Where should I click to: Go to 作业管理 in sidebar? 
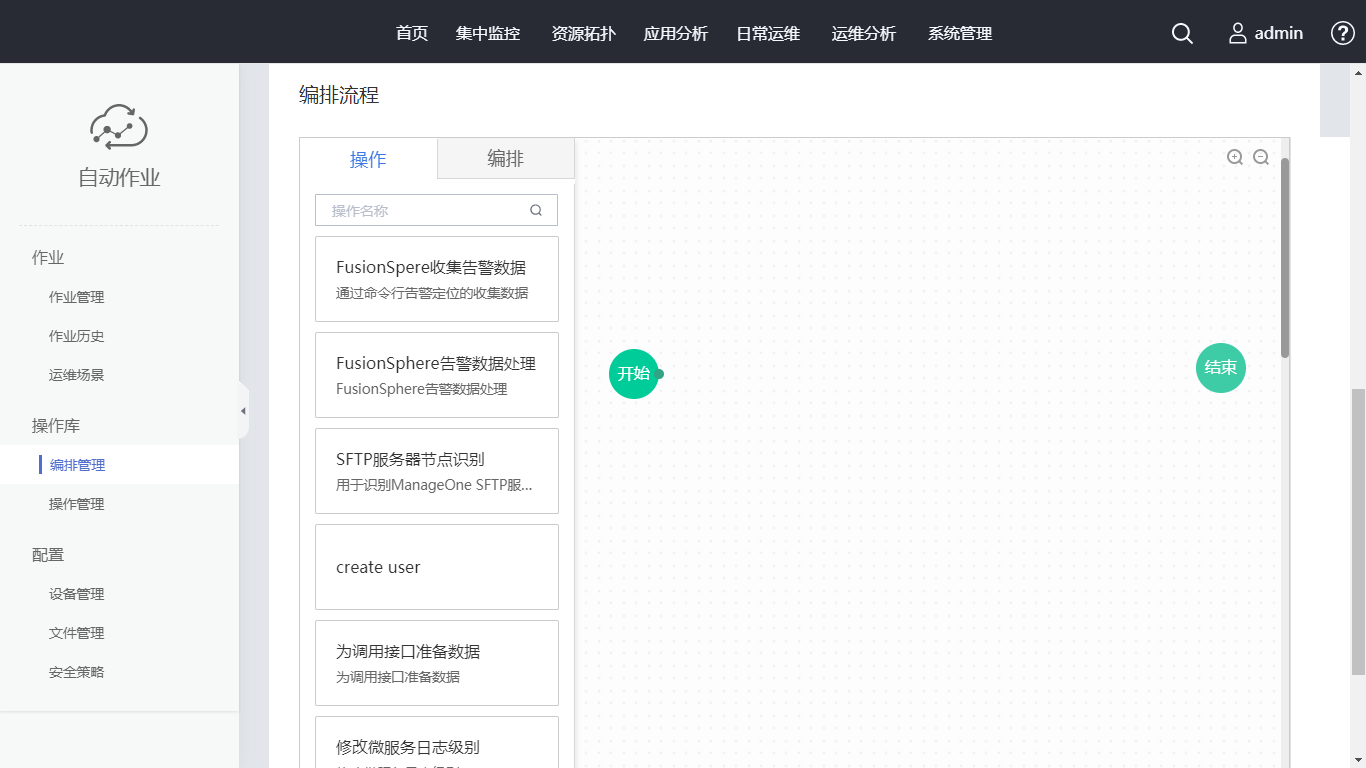pyautogui.click(x=77, y=297)
